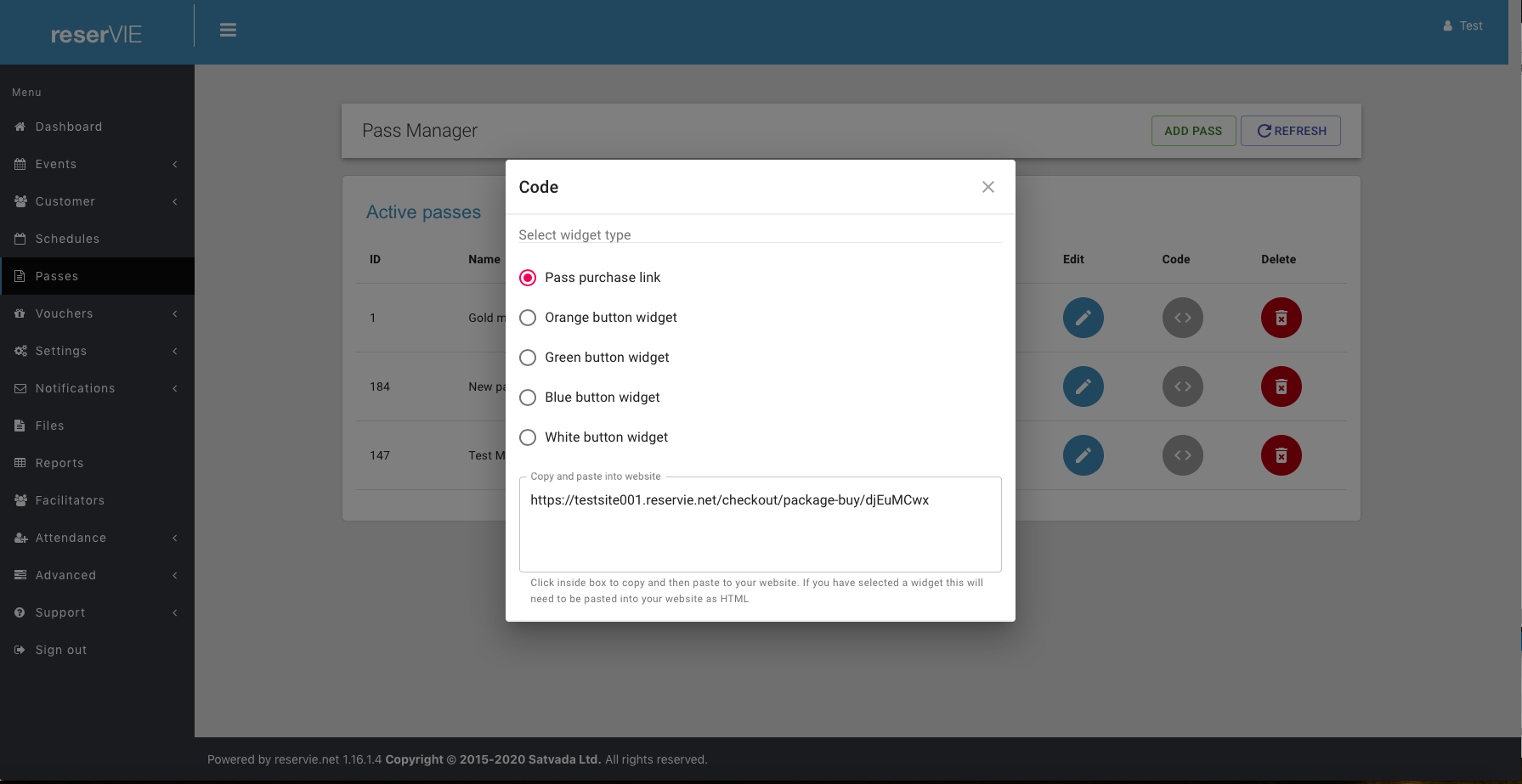Open the code widget for pass 184
This screenshot has height=784, width=1522.
pyautogui.click(x=1182, y=386)
